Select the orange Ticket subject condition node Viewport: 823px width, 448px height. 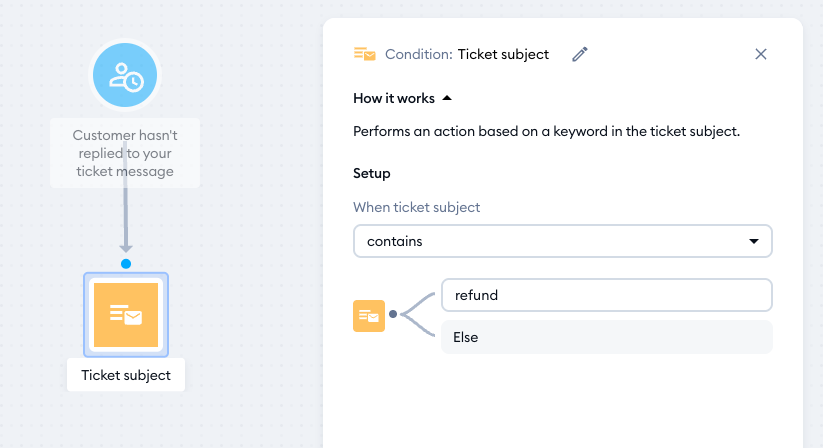pyautogui.click(x=126, y=315)
